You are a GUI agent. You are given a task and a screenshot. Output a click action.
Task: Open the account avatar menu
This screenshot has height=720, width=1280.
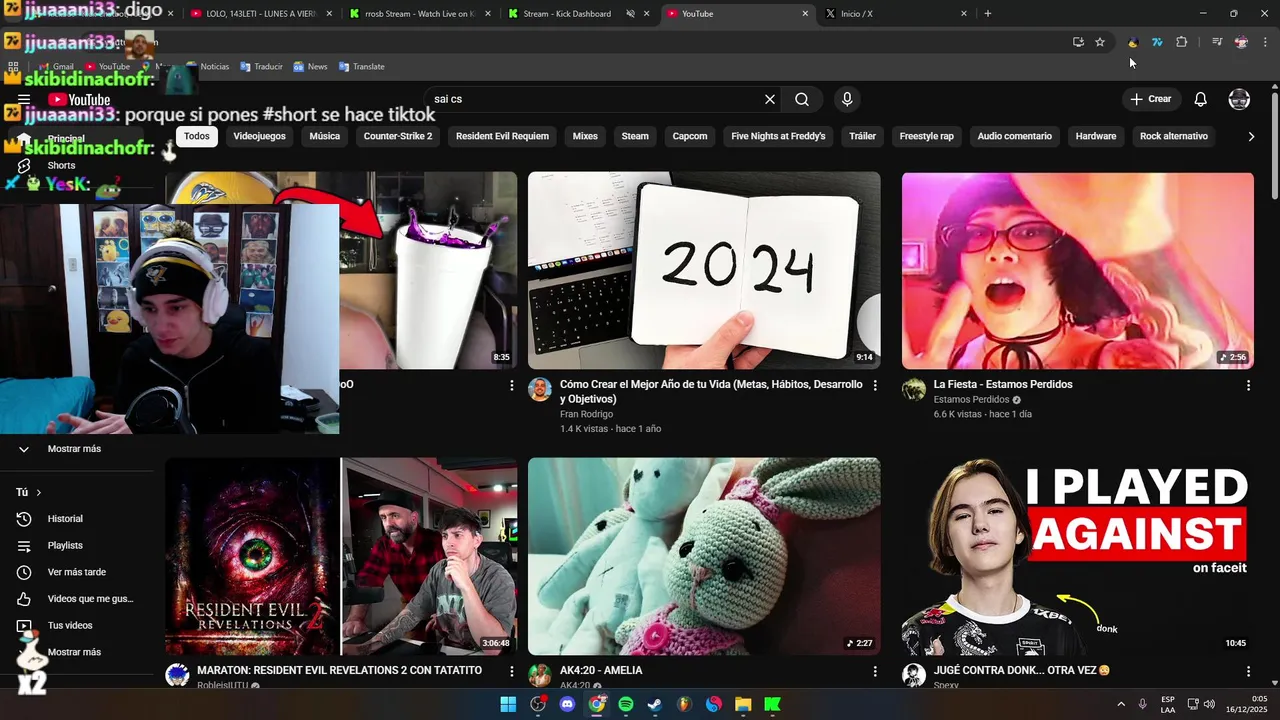pos(1239,99)
